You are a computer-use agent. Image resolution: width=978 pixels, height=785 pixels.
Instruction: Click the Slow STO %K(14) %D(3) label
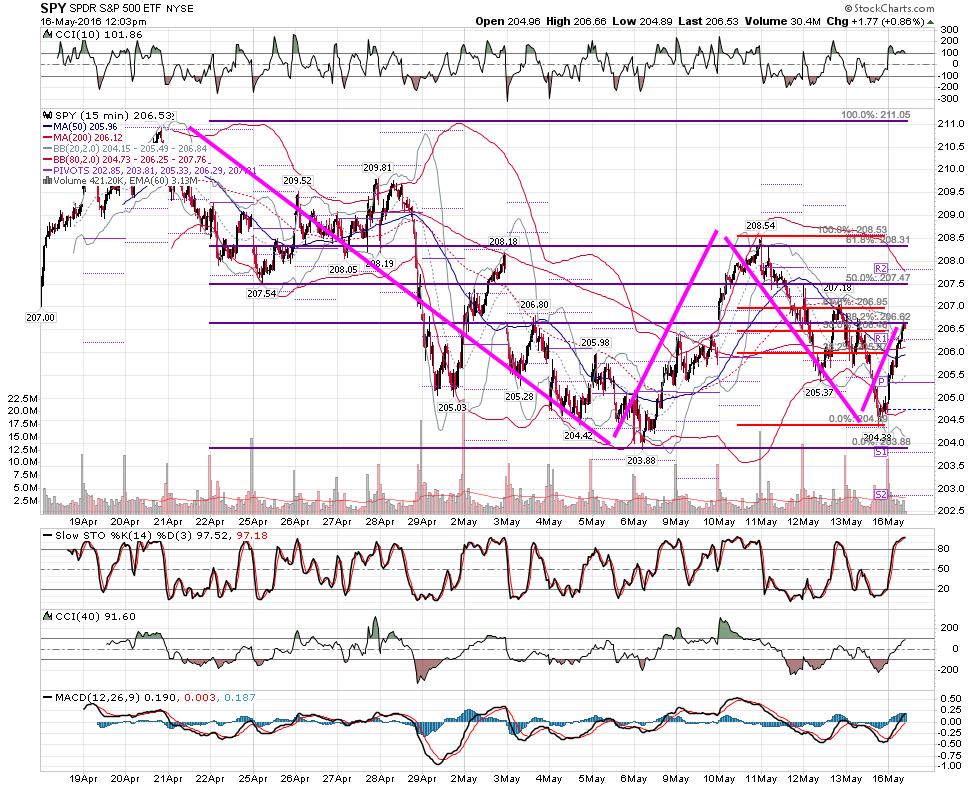[162, 536]
